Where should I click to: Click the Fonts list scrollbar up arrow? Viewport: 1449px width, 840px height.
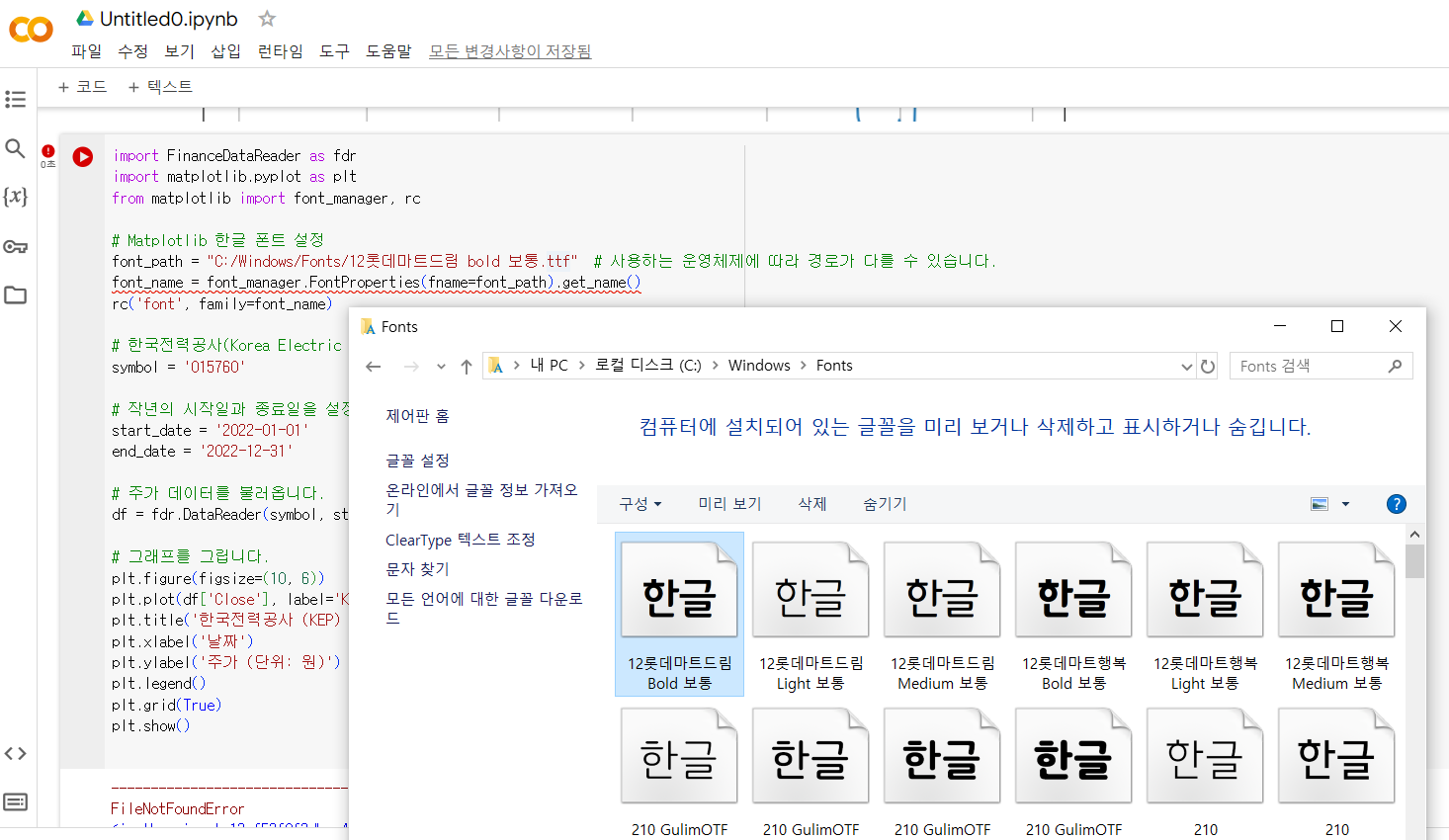tap(1414, 535)
